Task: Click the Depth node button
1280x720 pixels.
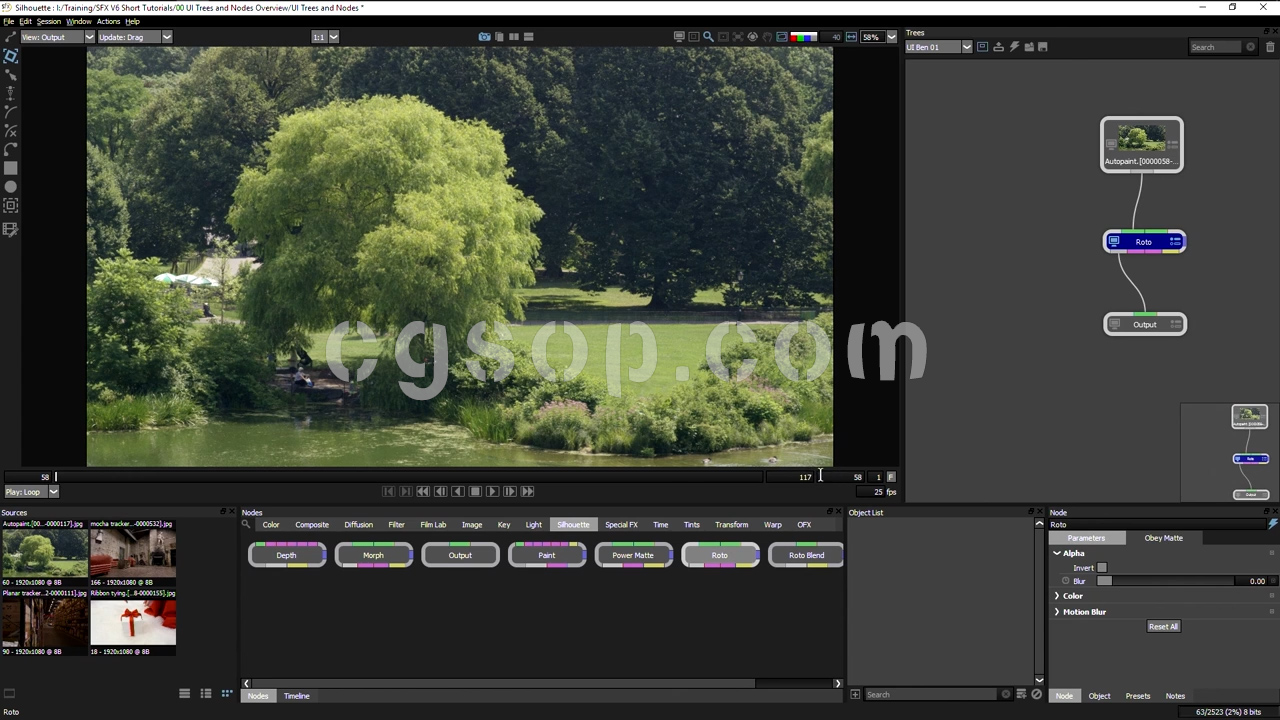Action: (287, 555)
